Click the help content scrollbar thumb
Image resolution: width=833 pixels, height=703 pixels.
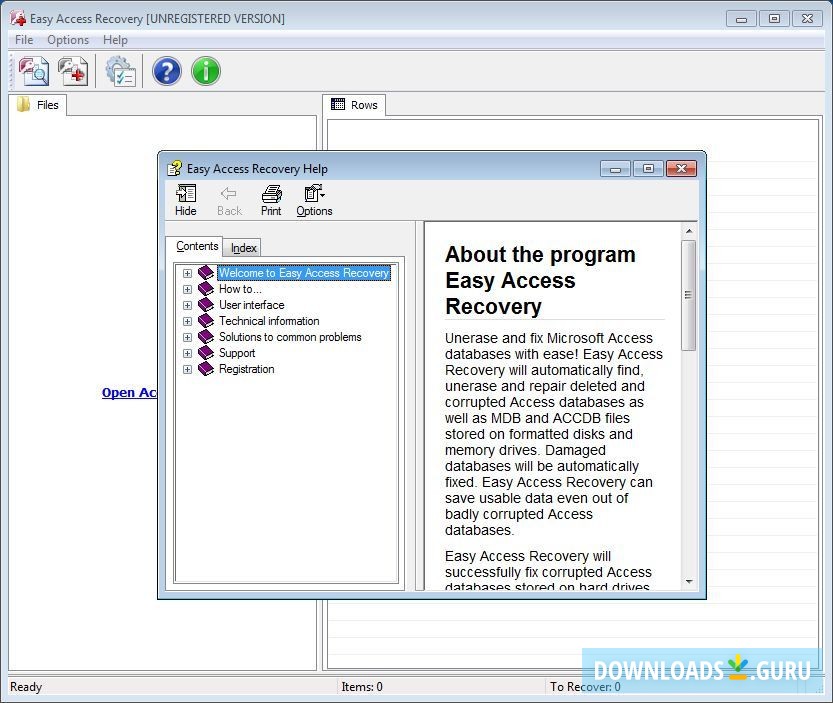688,295
